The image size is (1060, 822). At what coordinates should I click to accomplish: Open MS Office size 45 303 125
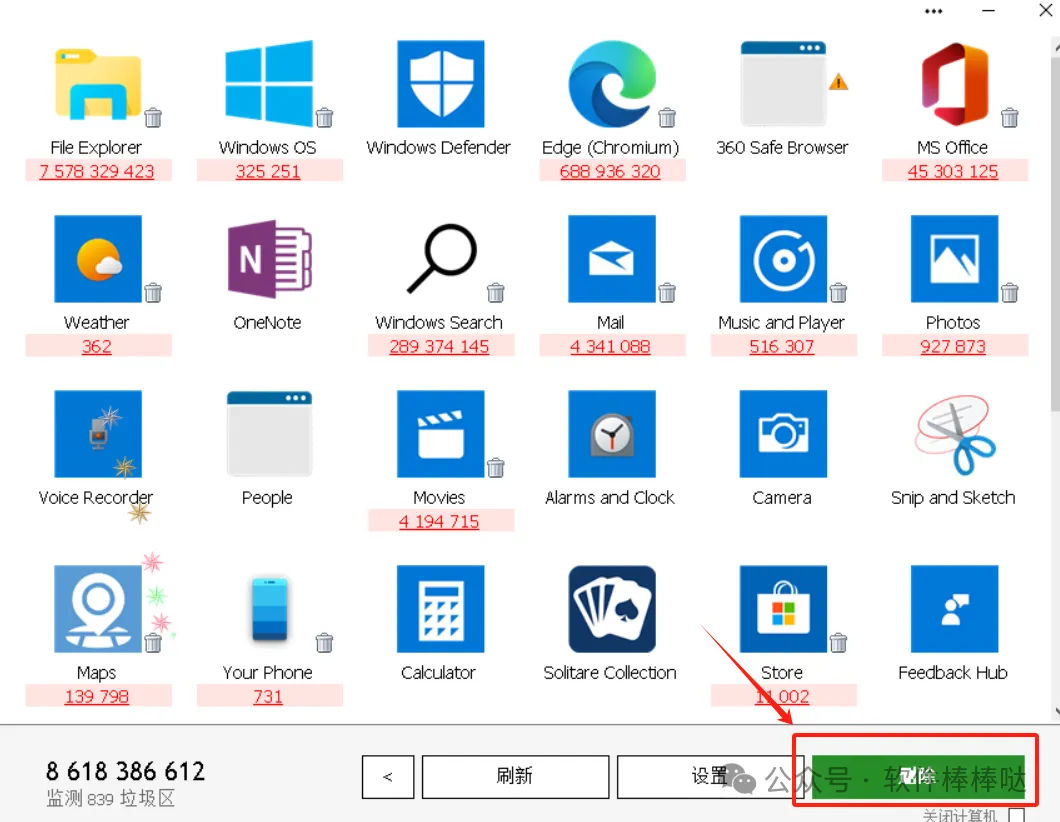click(x=953, y=172)
